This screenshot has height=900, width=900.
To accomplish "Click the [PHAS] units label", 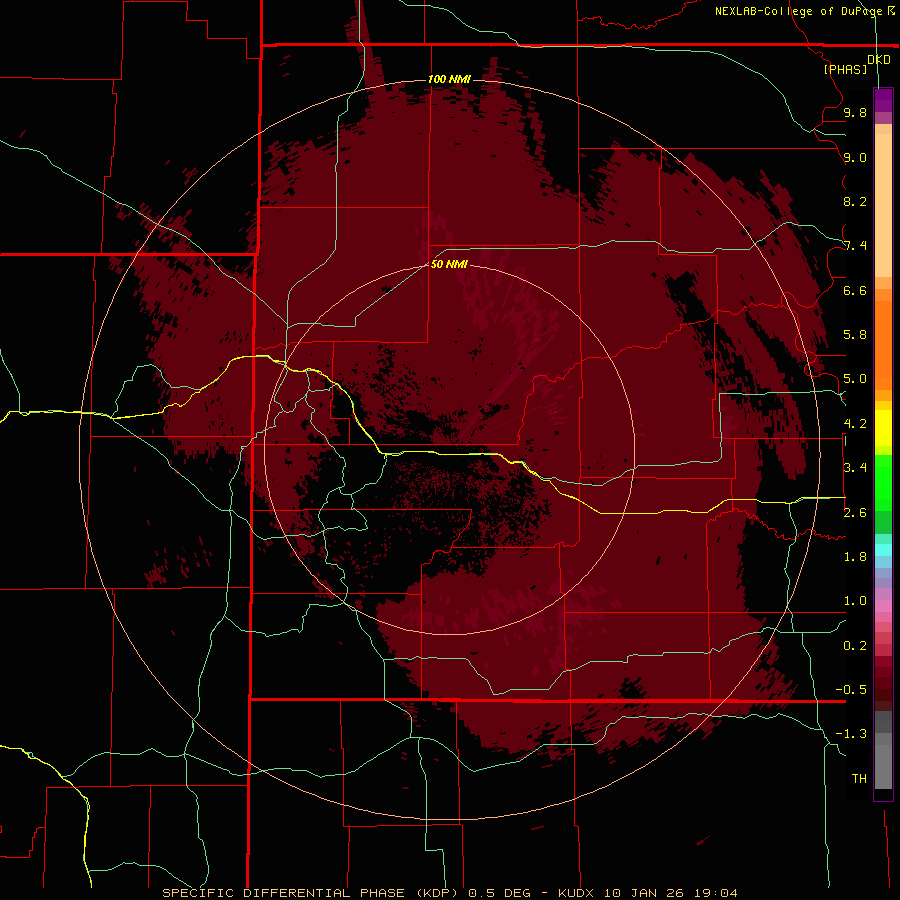I will click(x=845, y=69).
